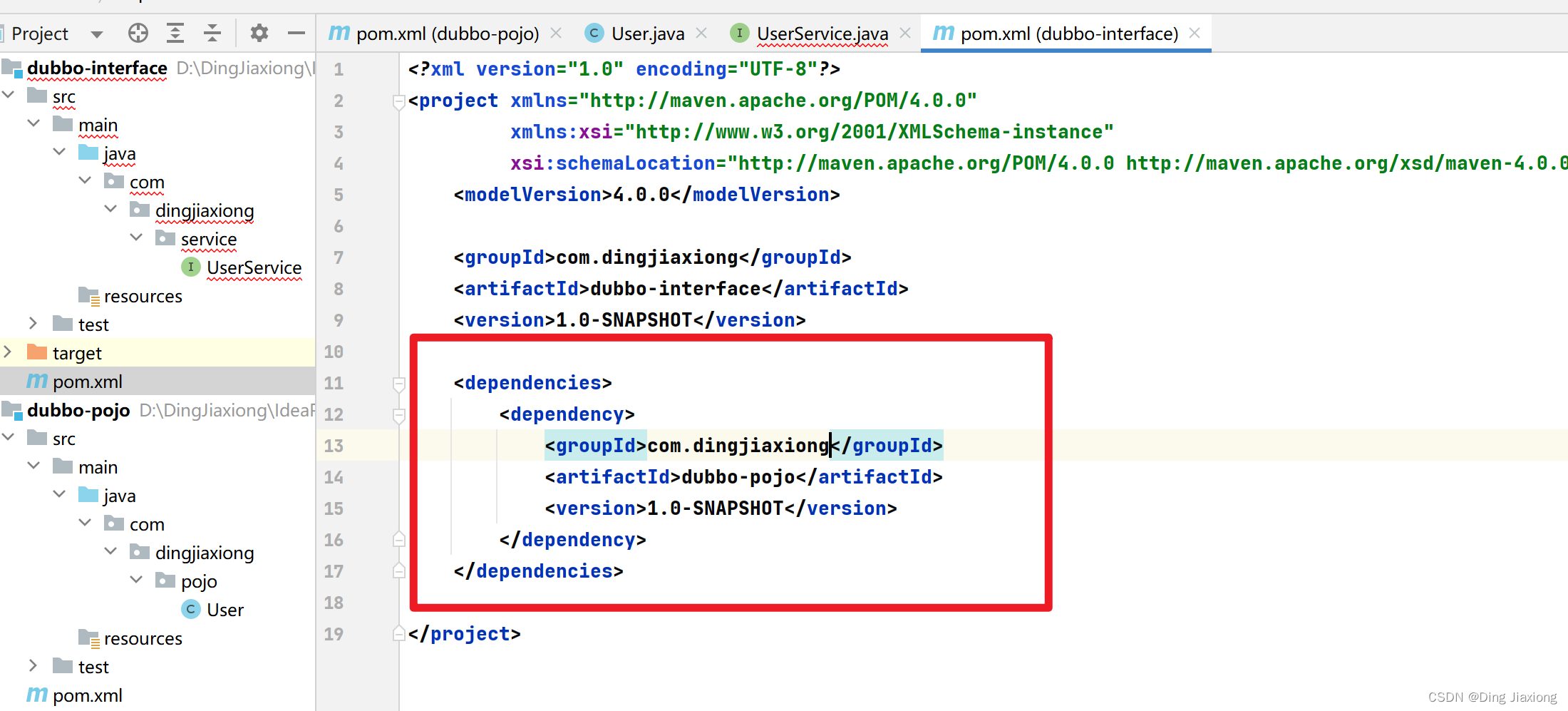Select resources folder under dubbo-pojo

[143, 638]
